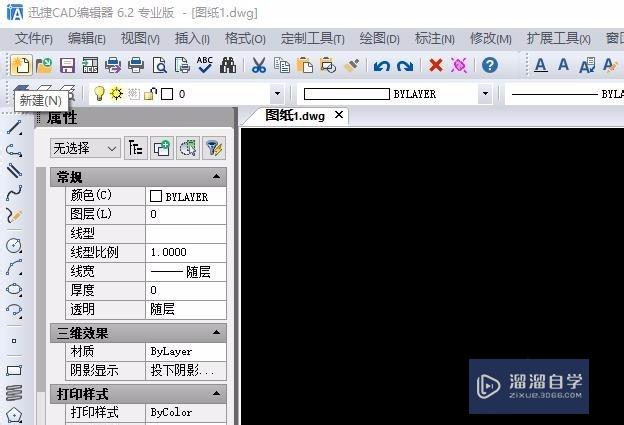624x425 pixels.
Task: Open the 视图(V) menu
Action: [x=140, y=39]
